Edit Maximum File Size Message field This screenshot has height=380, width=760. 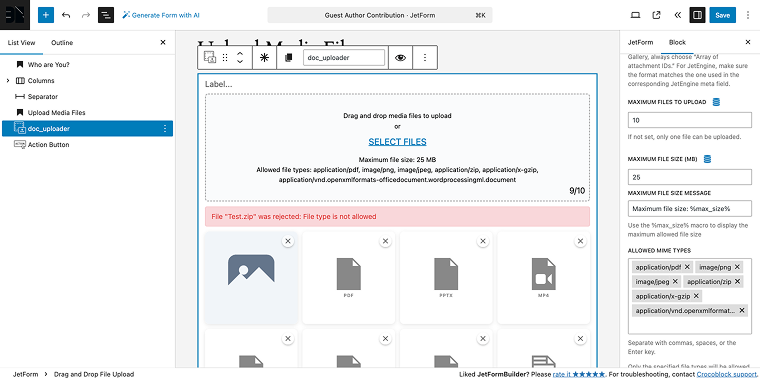[690, 209]
